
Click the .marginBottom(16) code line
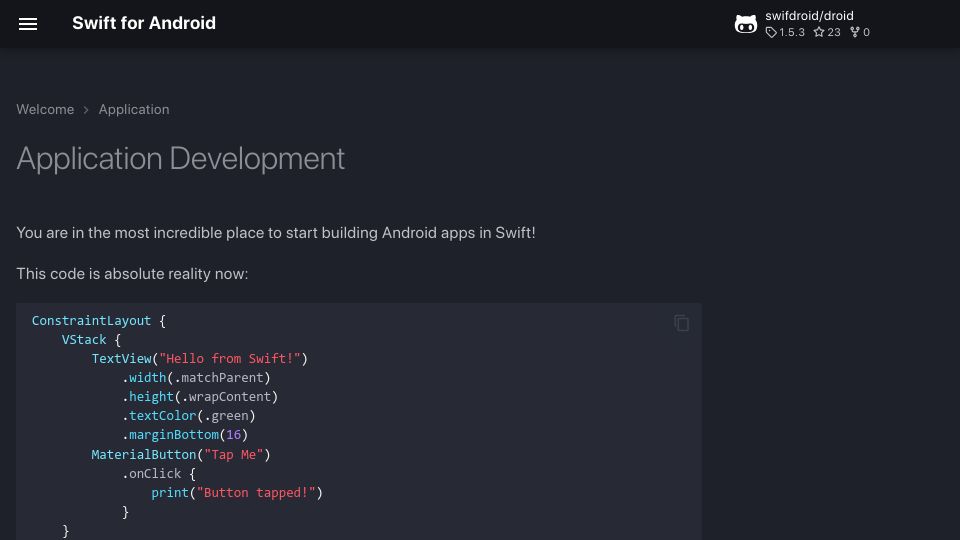point(185,435)
